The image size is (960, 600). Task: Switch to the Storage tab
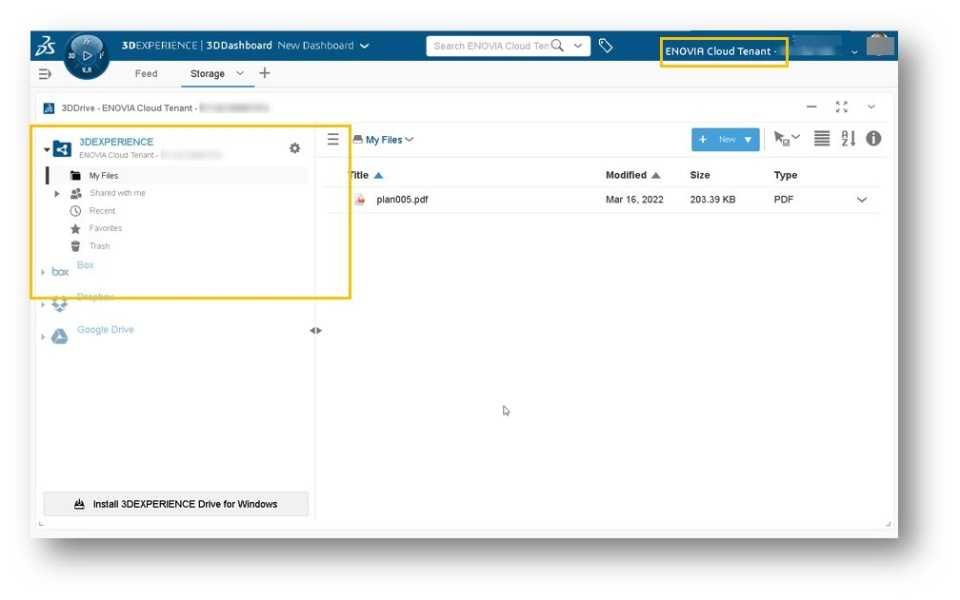[208, 73]
